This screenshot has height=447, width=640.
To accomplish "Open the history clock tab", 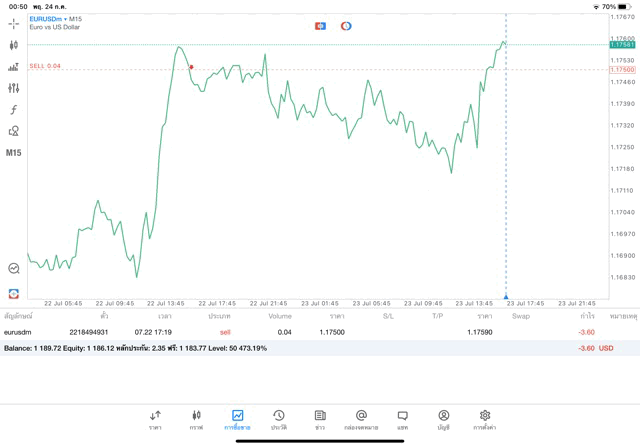I will [x=278, y=419].
